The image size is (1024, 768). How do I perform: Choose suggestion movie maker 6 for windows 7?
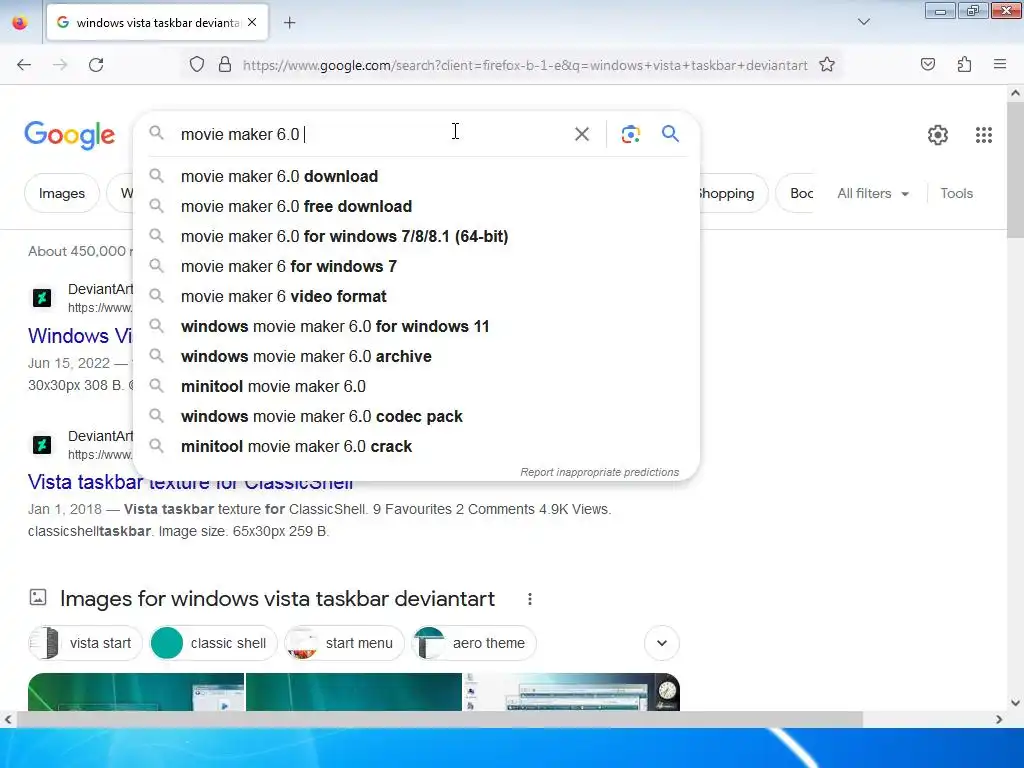click(417, 266)
